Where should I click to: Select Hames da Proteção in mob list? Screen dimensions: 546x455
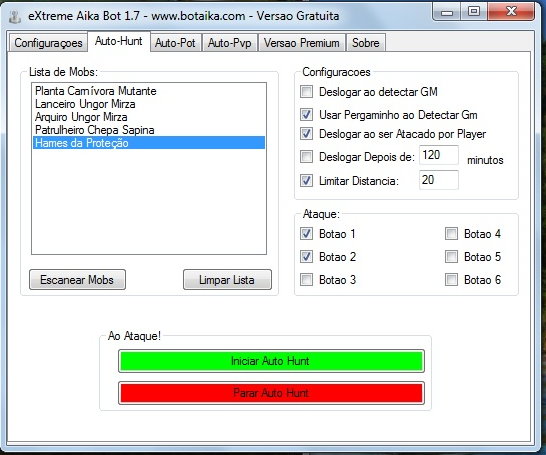click(149, 143)
